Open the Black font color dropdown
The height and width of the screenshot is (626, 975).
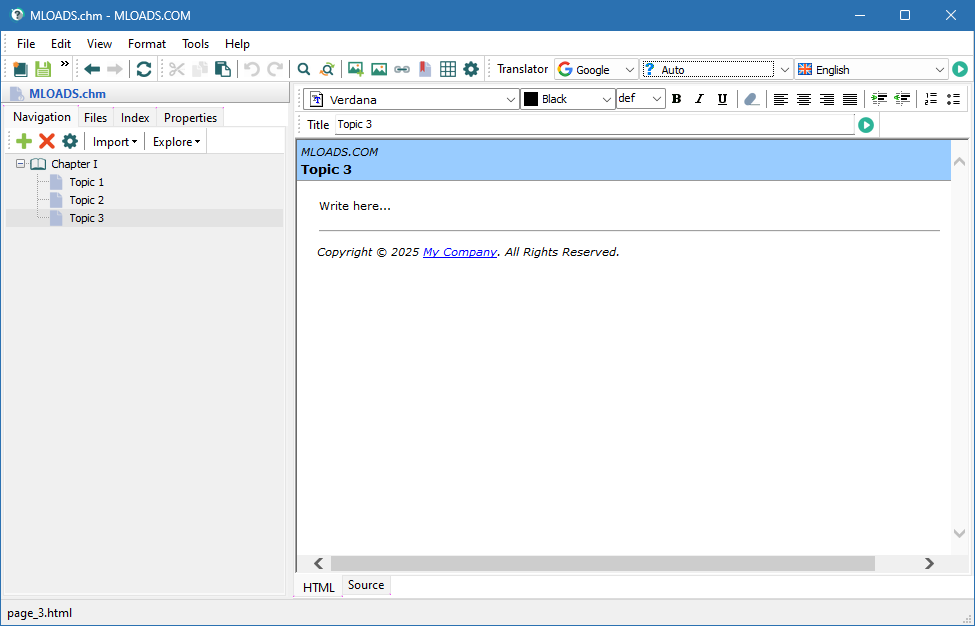click(x=568, y=99)
